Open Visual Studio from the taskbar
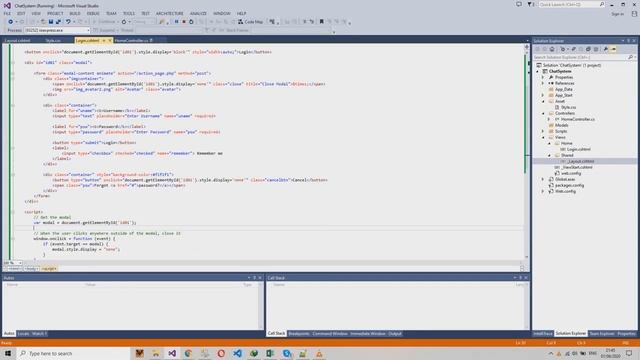 pos(172,353)
